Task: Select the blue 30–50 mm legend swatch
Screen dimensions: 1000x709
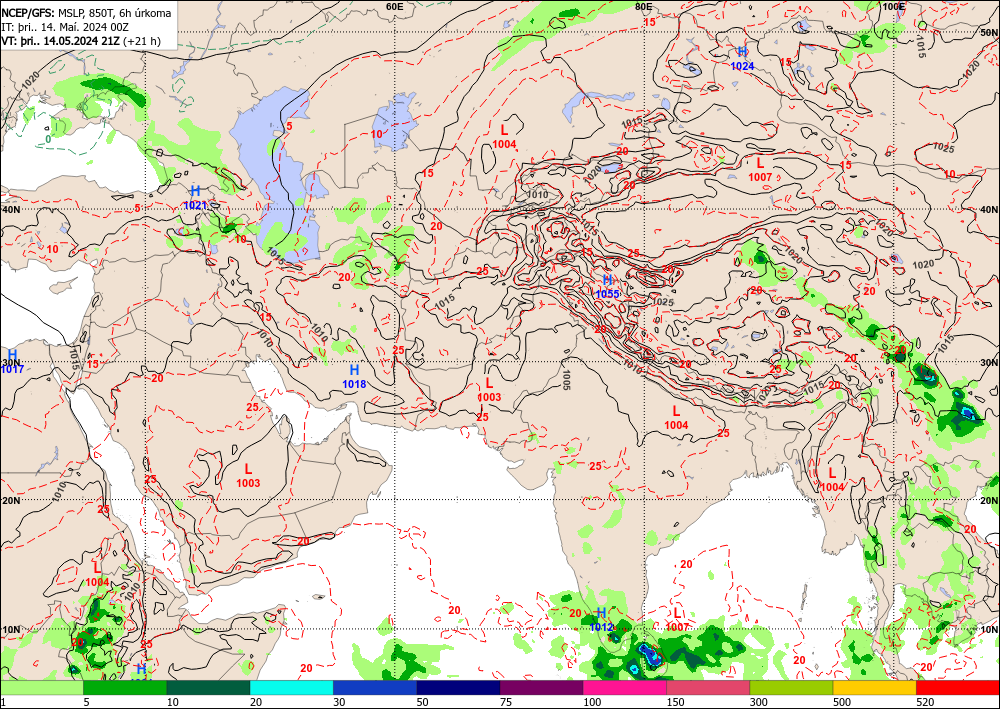Action: click(375, 687)
